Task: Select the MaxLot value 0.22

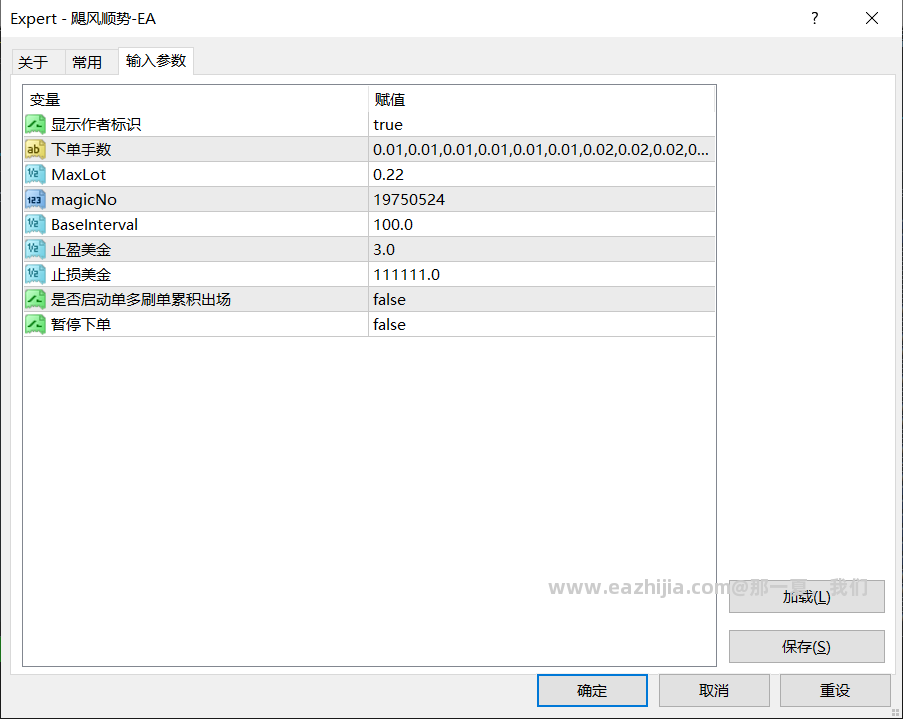Action: click(x=389, y=175)
